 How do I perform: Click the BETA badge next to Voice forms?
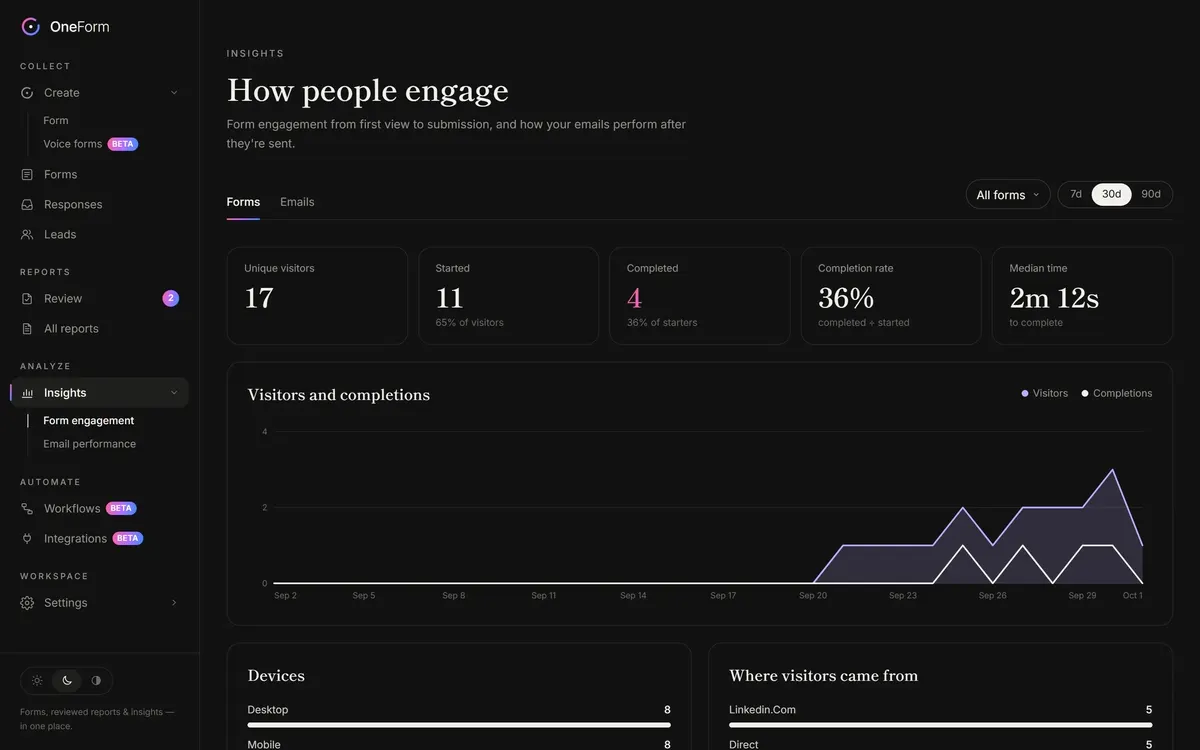[x=123, y=144]
